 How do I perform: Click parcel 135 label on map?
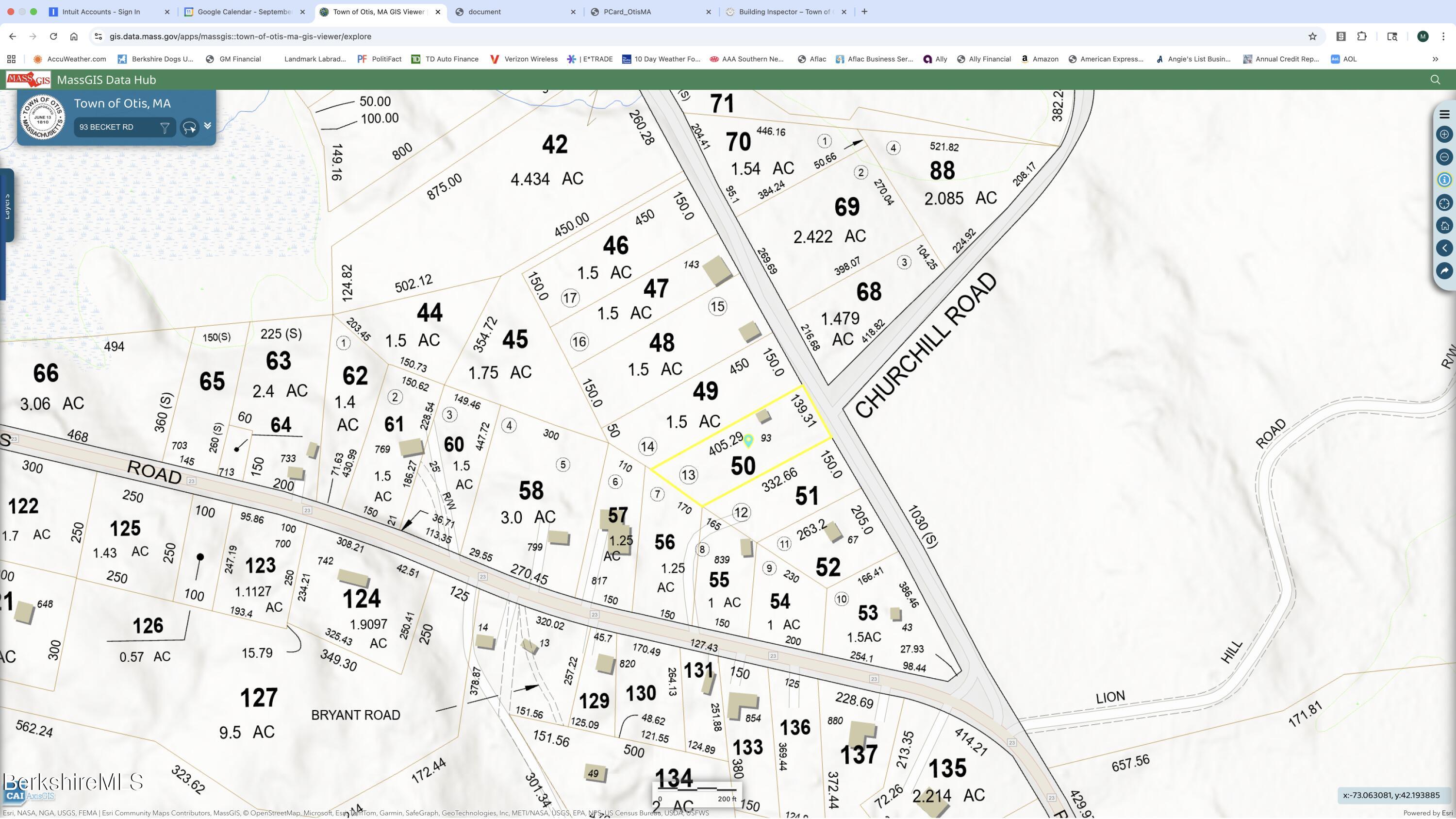pos(947,769)
